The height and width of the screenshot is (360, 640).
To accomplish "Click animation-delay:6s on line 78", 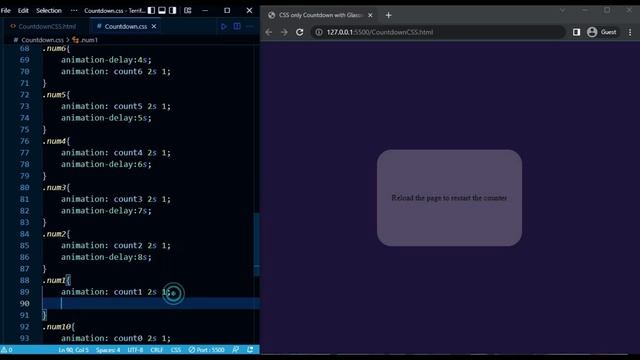I will [x=106, y=164].
